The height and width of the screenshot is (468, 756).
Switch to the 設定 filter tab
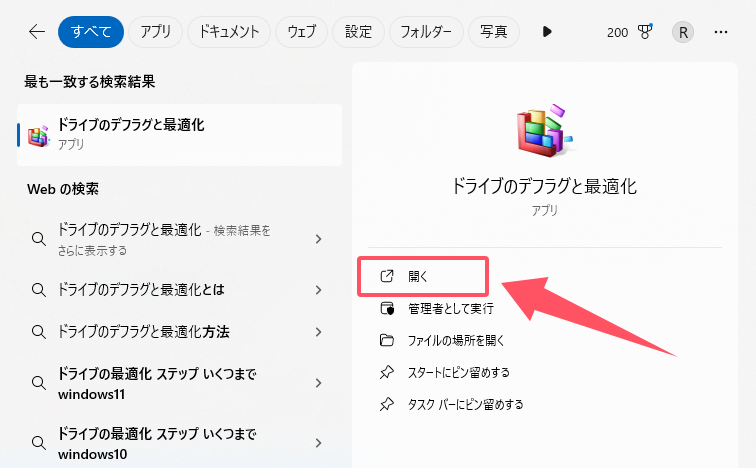(x=358, y=32)
